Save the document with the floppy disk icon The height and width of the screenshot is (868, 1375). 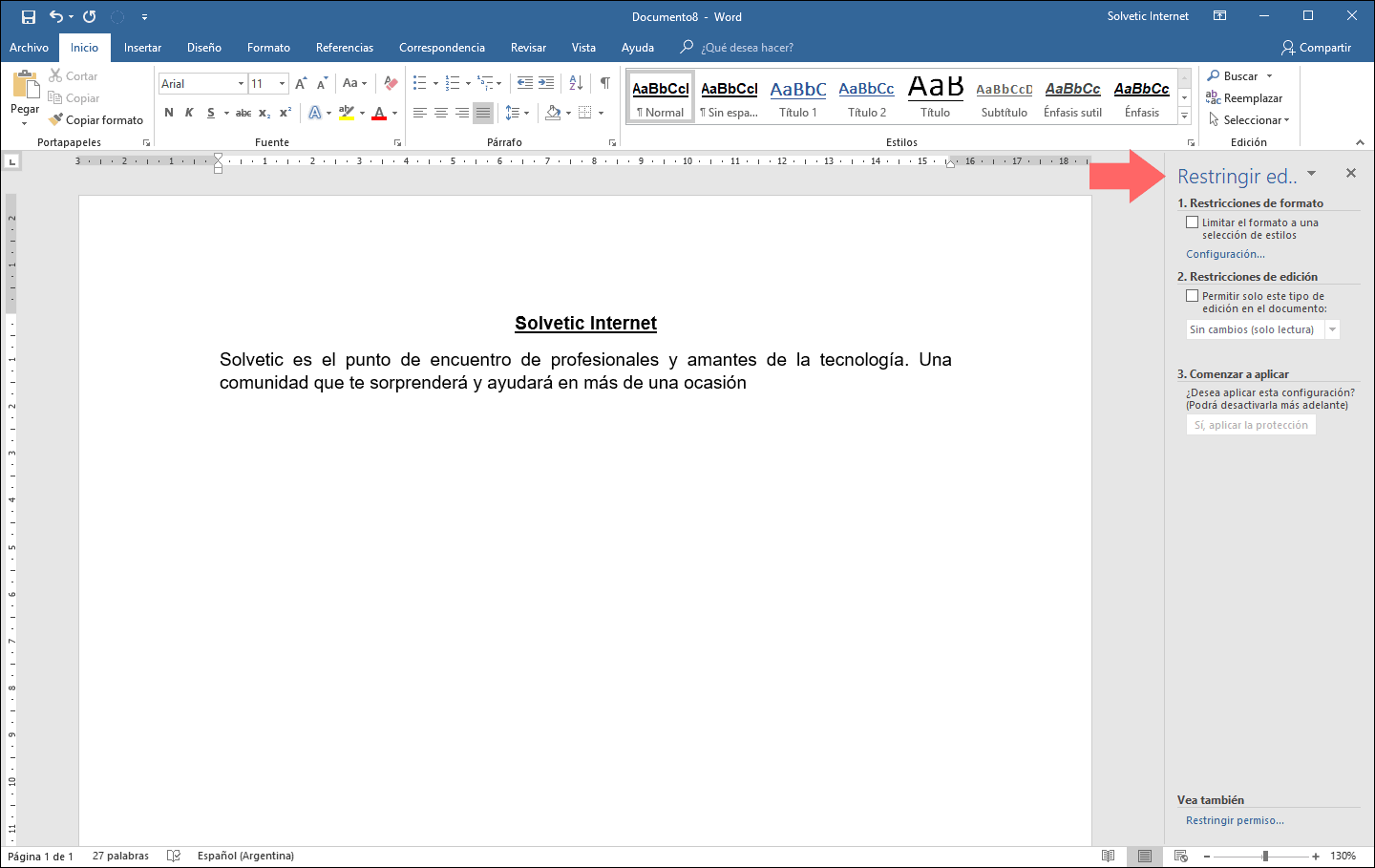pos(29,16)
